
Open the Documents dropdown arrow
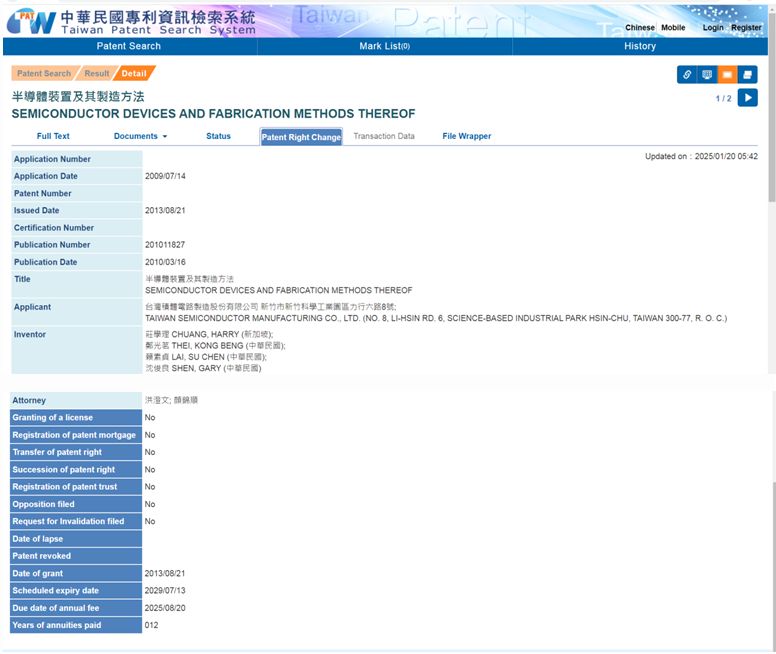[x=165, y=136]
